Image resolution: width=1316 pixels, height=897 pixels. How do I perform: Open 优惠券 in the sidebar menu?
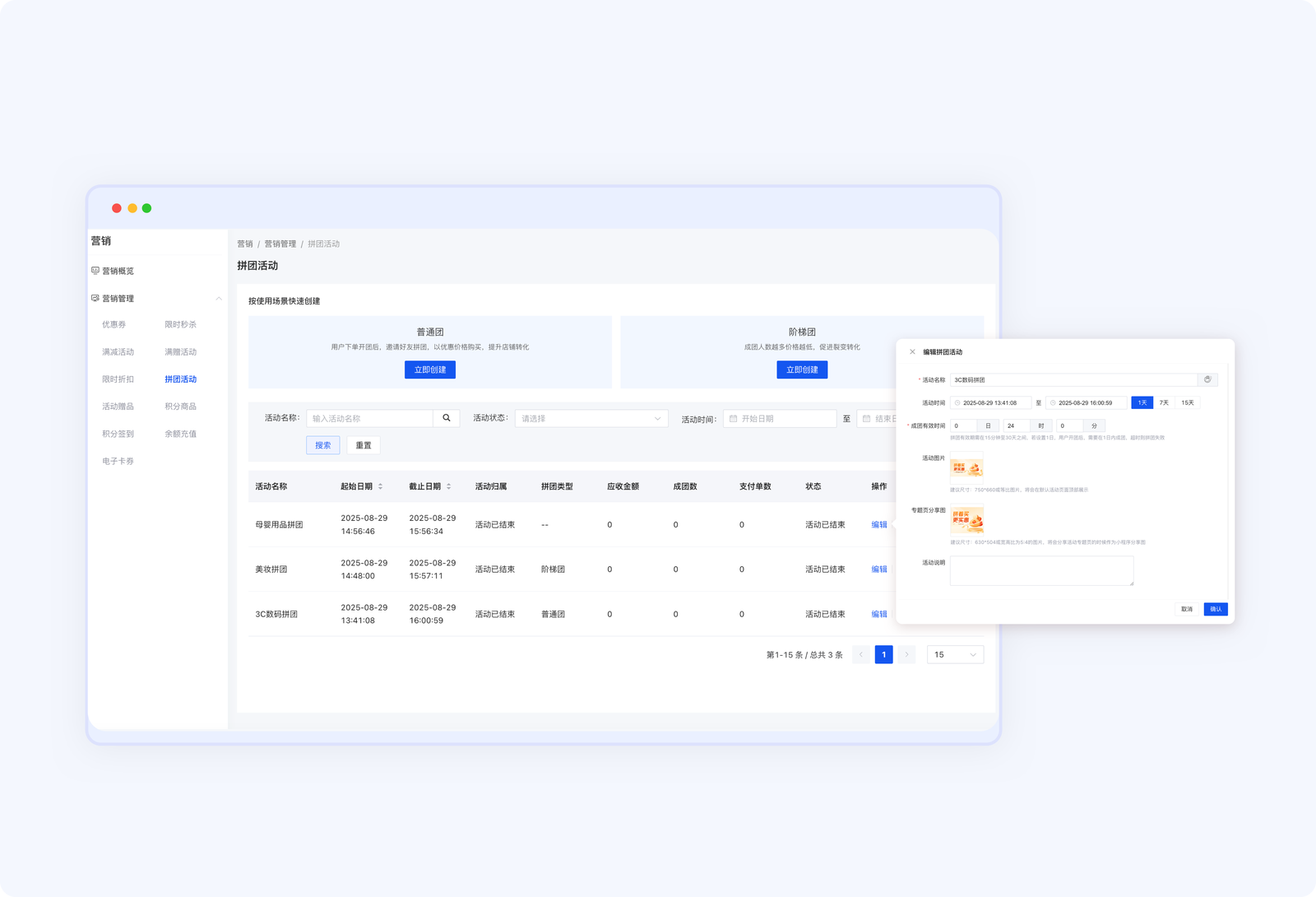(114, 325)
